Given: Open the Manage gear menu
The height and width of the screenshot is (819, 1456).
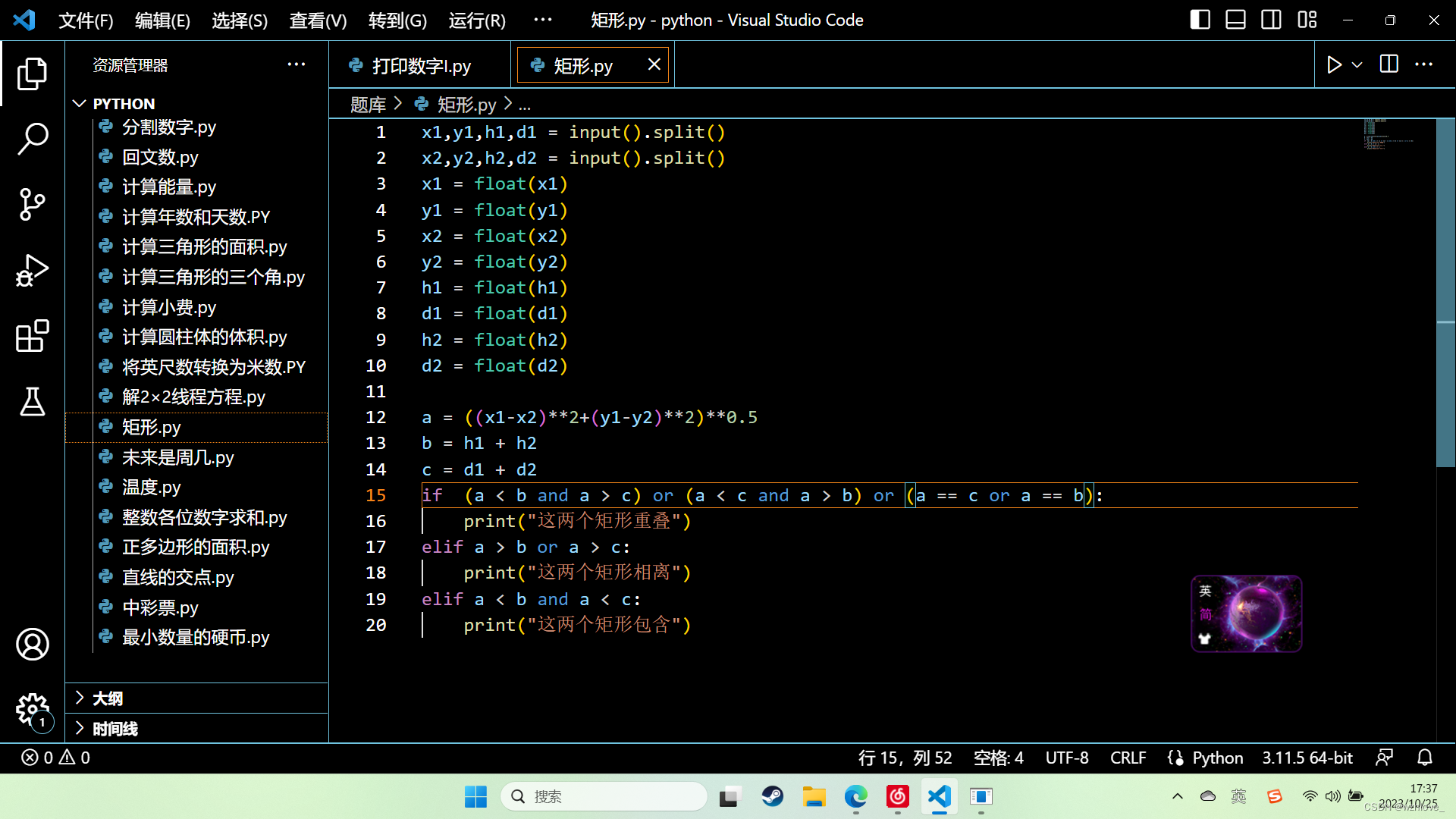Looking at the screenshot, I should pos(32,711).
